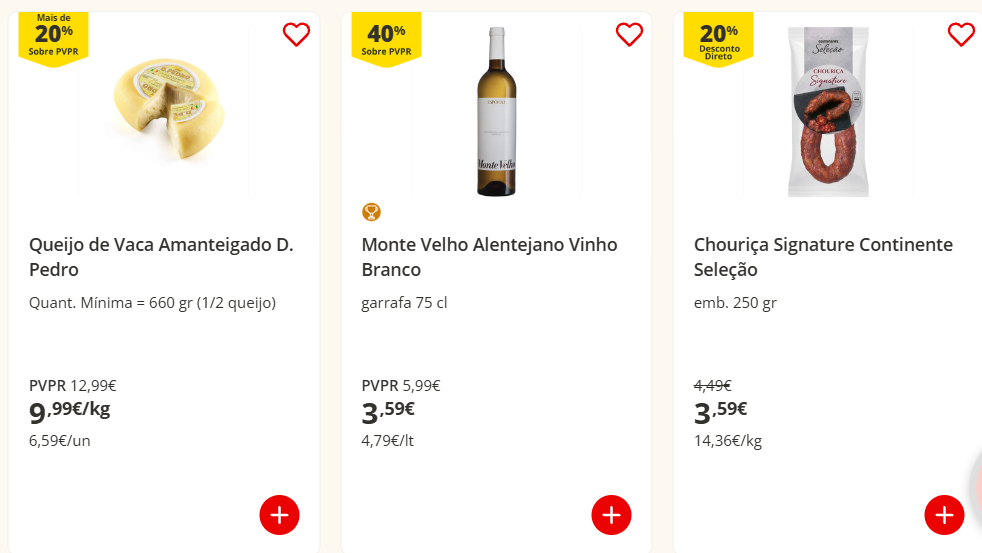Click the 40% Sobre PVPR badge
This screenshot has height=553, width=982.
(386, 38)
